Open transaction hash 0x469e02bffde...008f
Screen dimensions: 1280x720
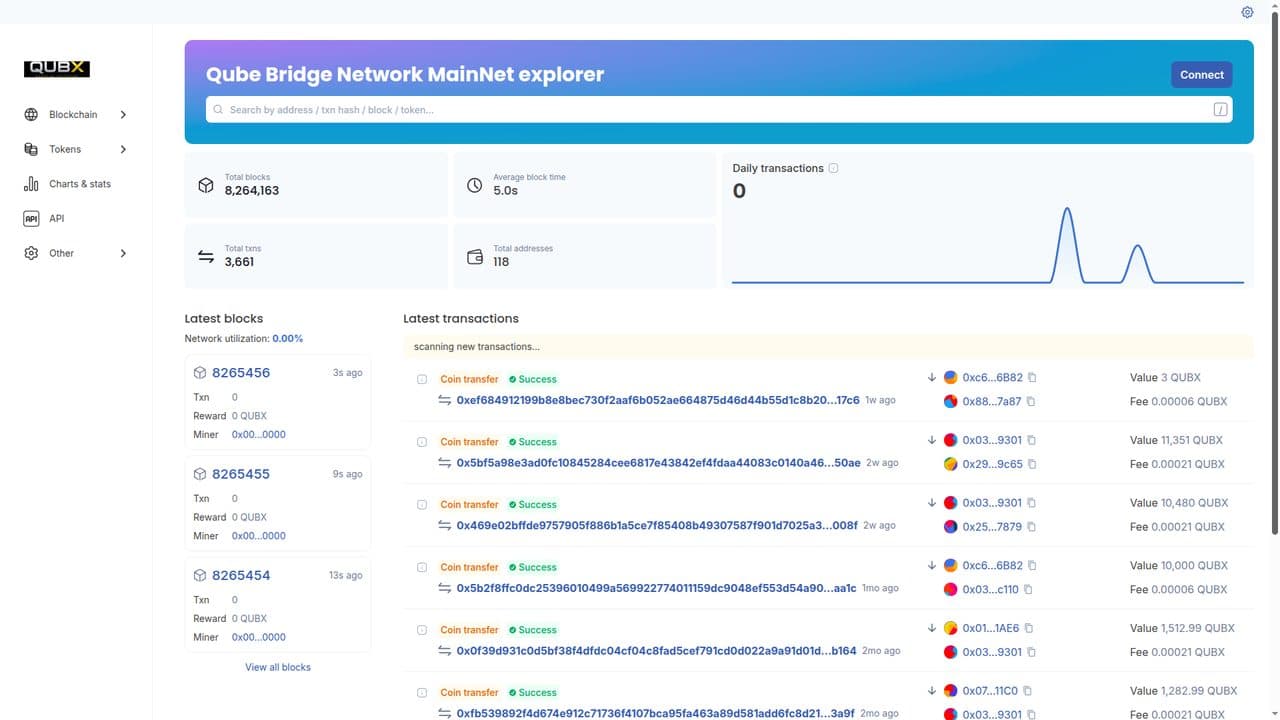pyautogui.click(x=657, y=525)
